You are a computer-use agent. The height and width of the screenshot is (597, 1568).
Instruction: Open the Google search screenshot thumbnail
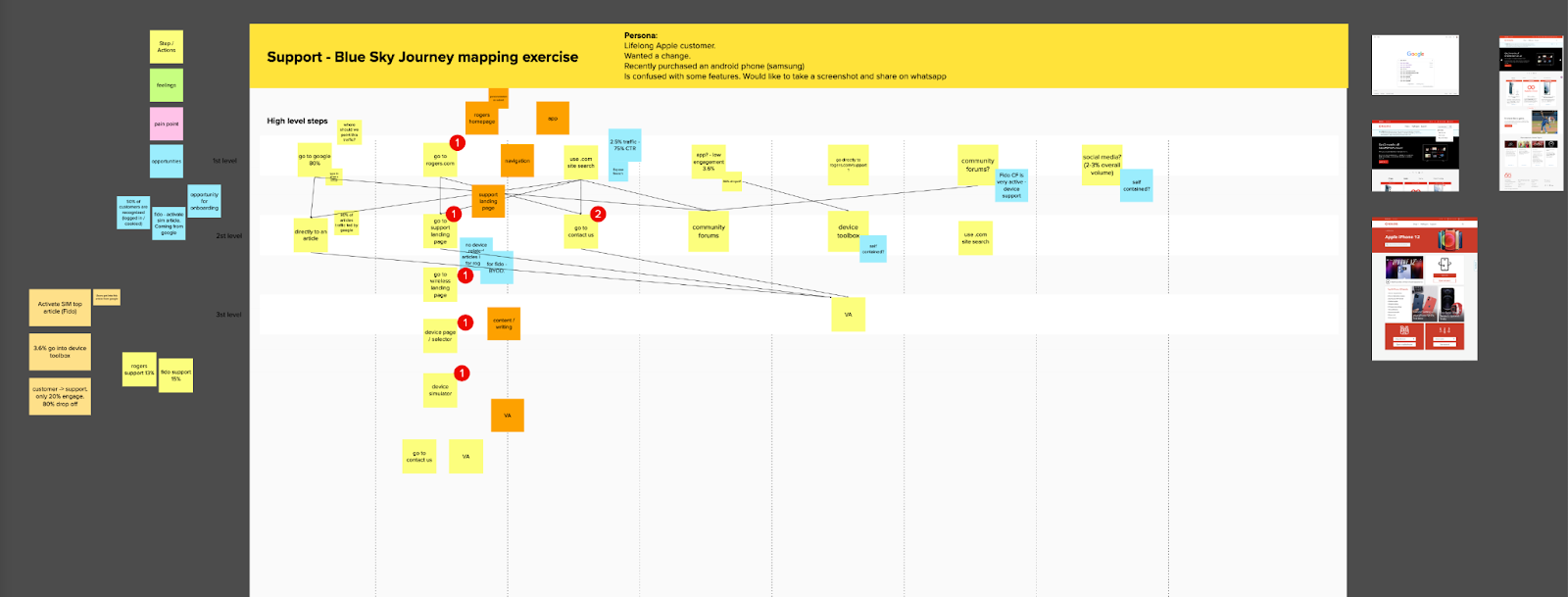click(1415, 65)
